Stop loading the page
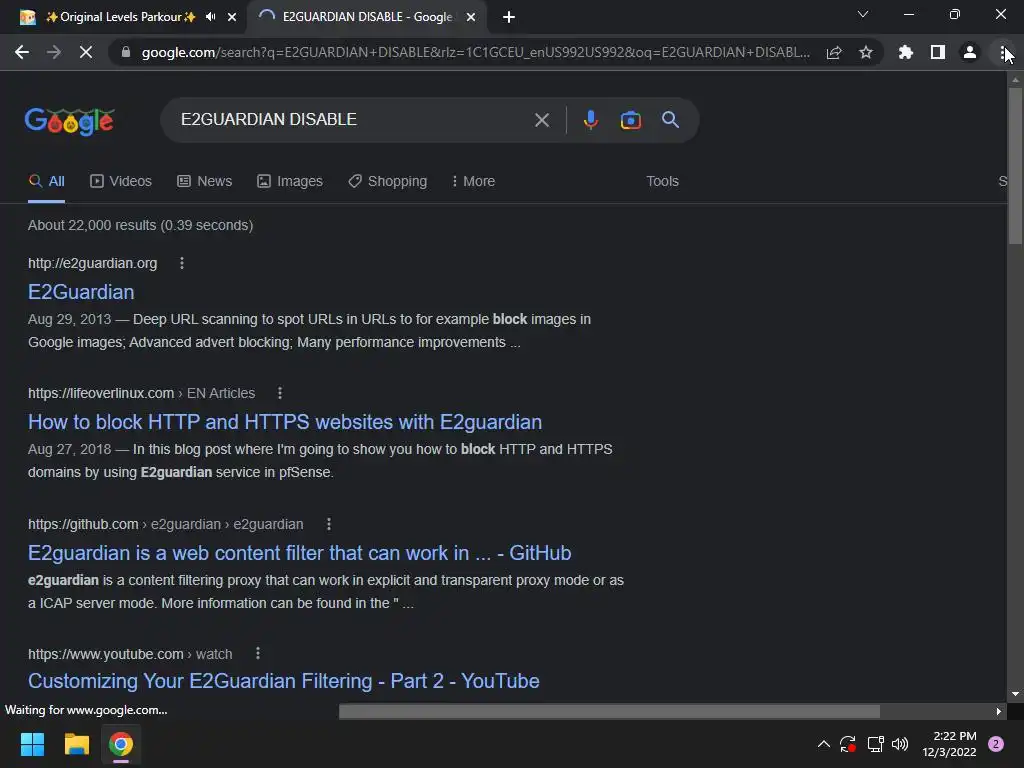The height and width of the screenshot is (768, 1024). click(x=86, y=52)
